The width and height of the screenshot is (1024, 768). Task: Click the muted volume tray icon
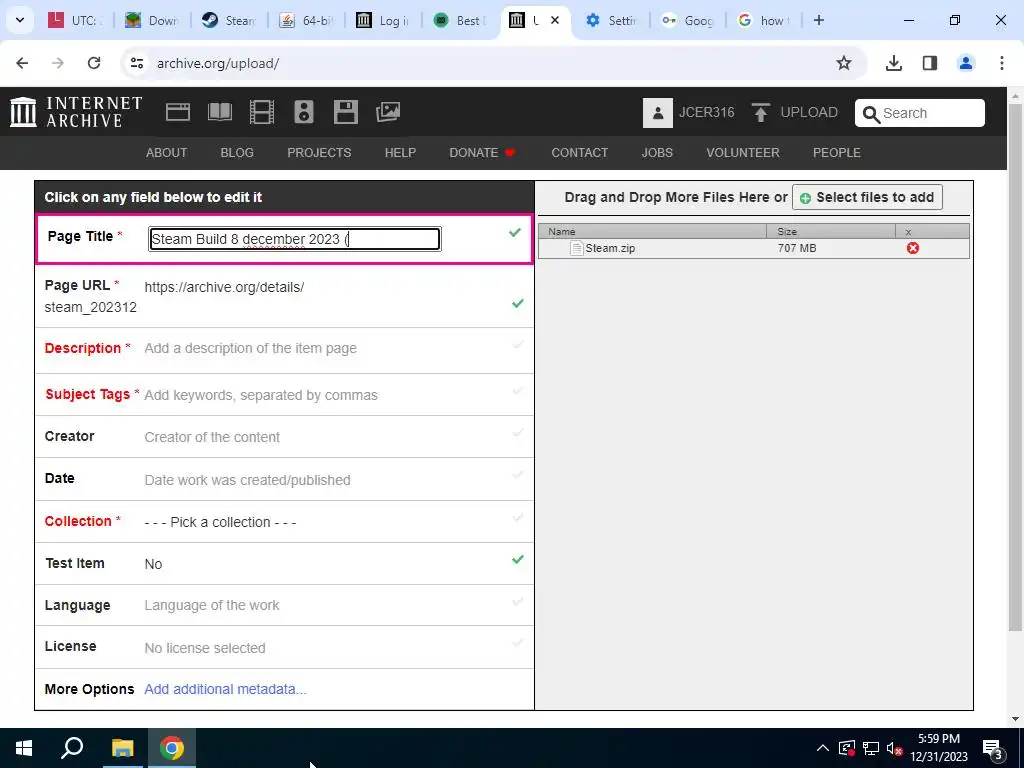tap(894, 749)
